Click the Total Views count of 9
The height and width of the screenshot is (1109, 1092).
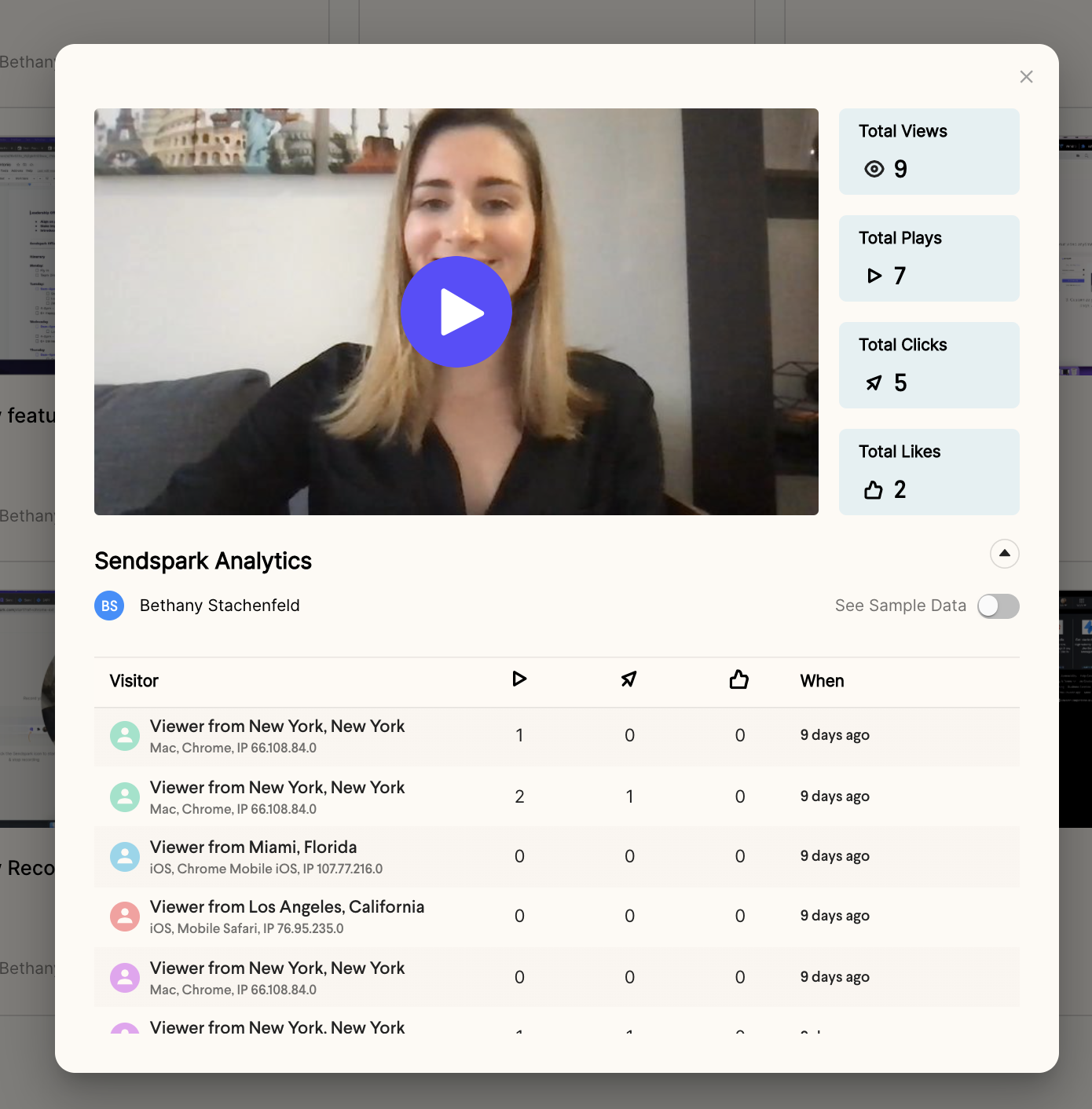coord(900,169)
